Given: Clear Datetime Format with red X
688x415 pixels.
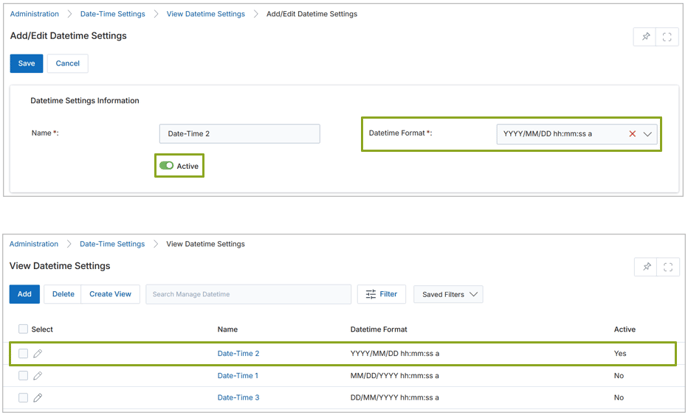Looking at the screenshot, I should [632, 134].
